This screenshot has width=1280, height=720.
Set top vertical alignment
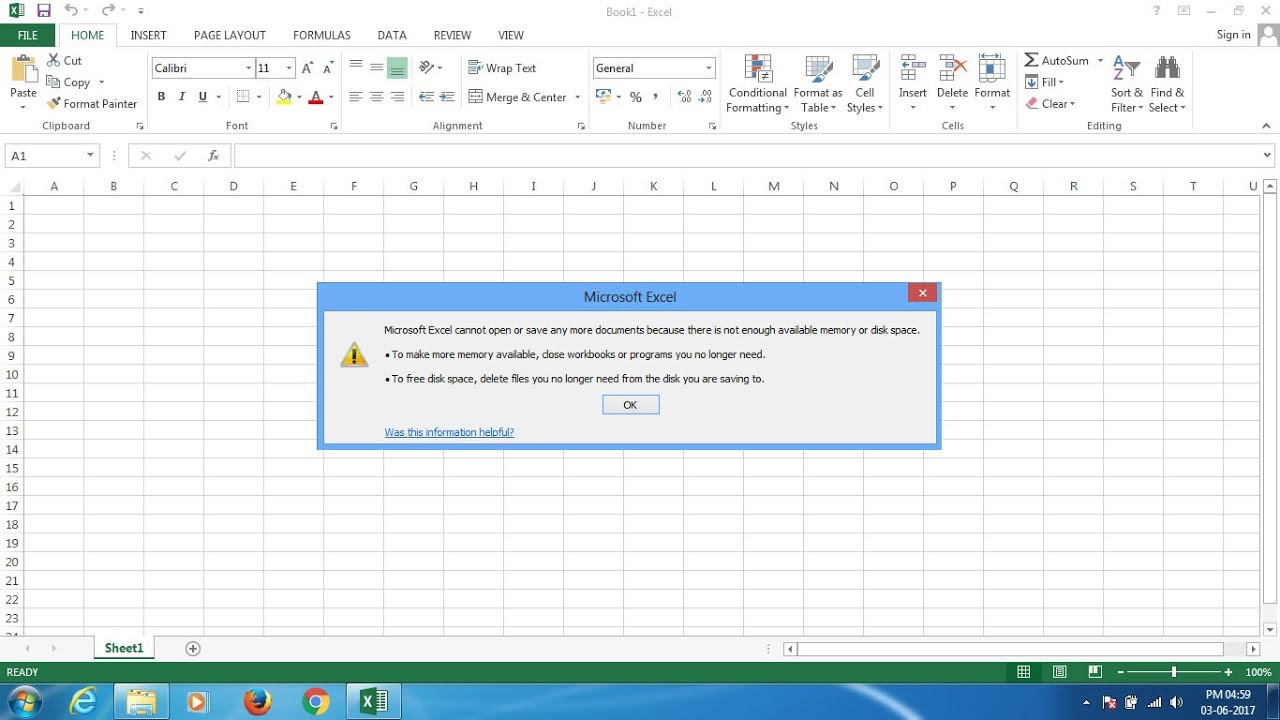tap(355, 67)
